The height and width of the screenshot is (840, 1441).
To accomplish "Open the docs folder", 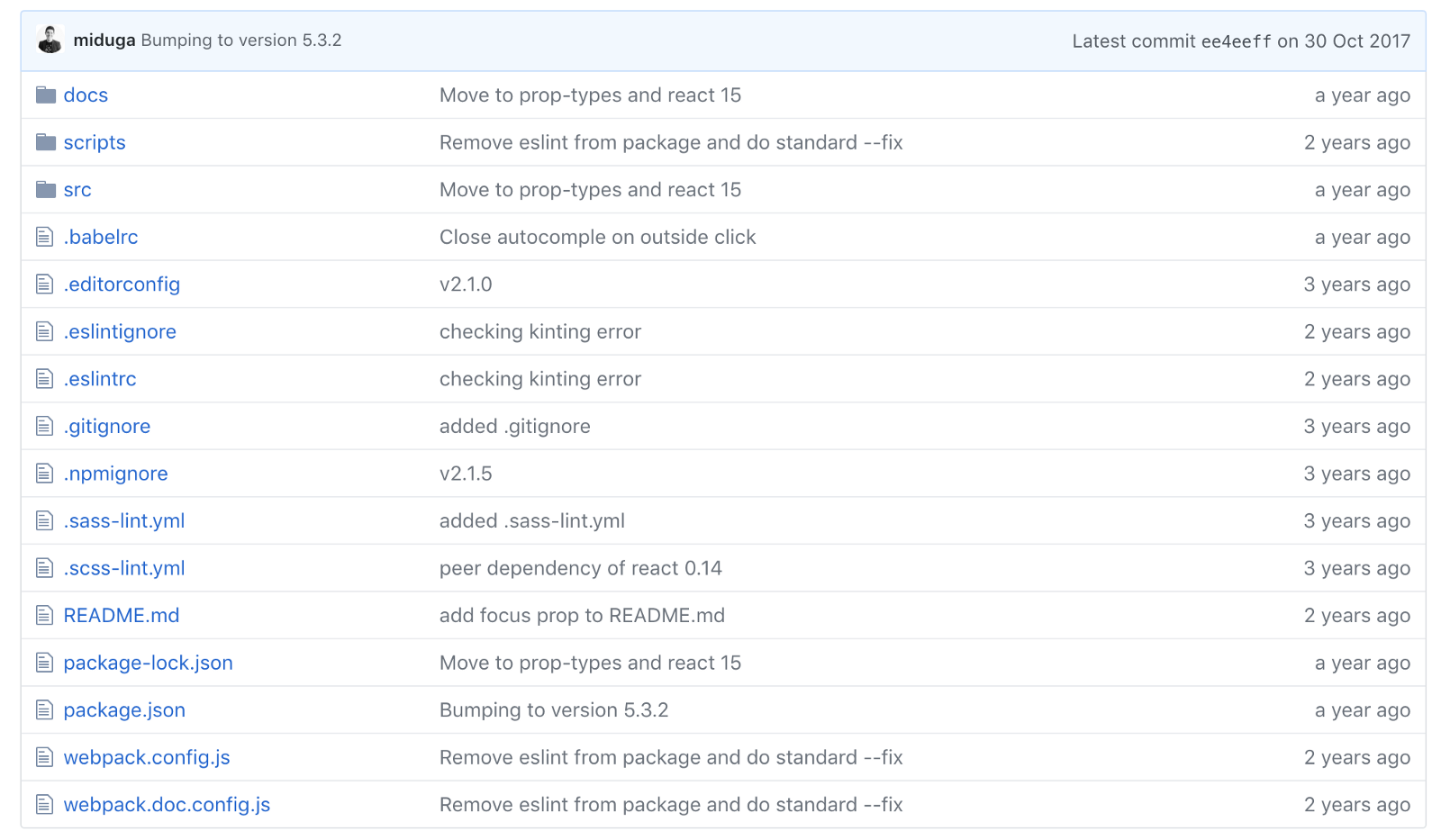I will (86, 95).
